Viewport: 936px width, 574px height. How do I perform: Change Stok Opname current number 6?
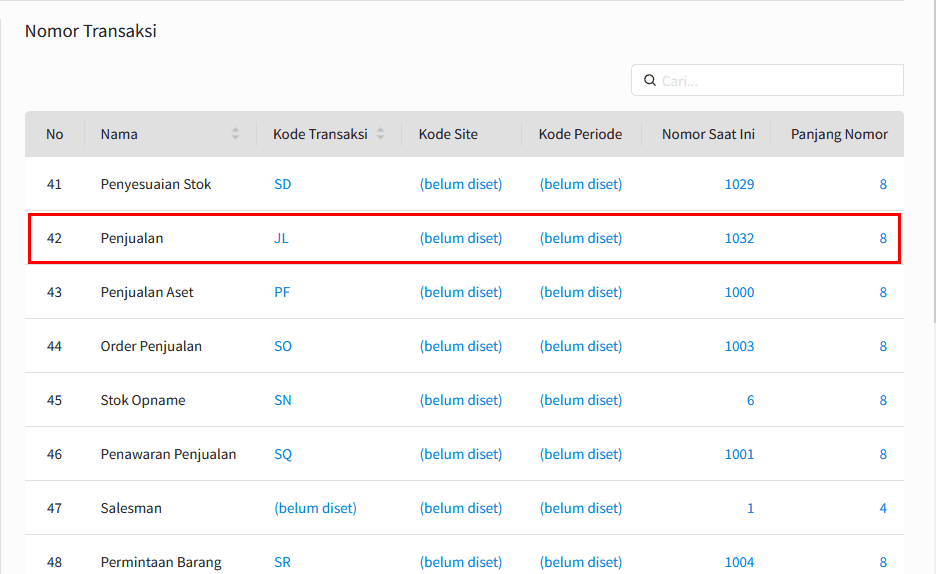point(750,400)
